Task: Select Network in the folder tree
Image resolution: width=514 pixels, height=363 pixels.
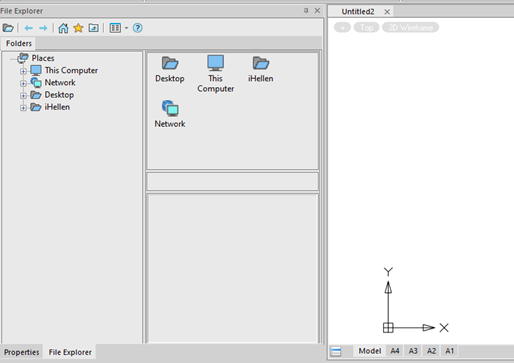Action: click(60, 82)
